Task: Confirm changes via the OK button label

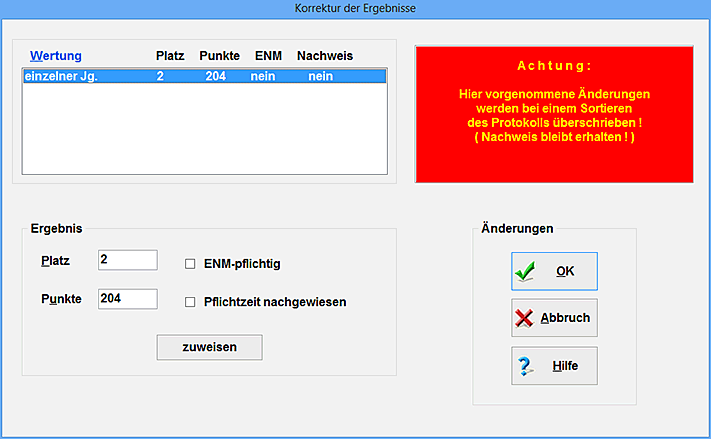Action: click(x=565, y=271)
